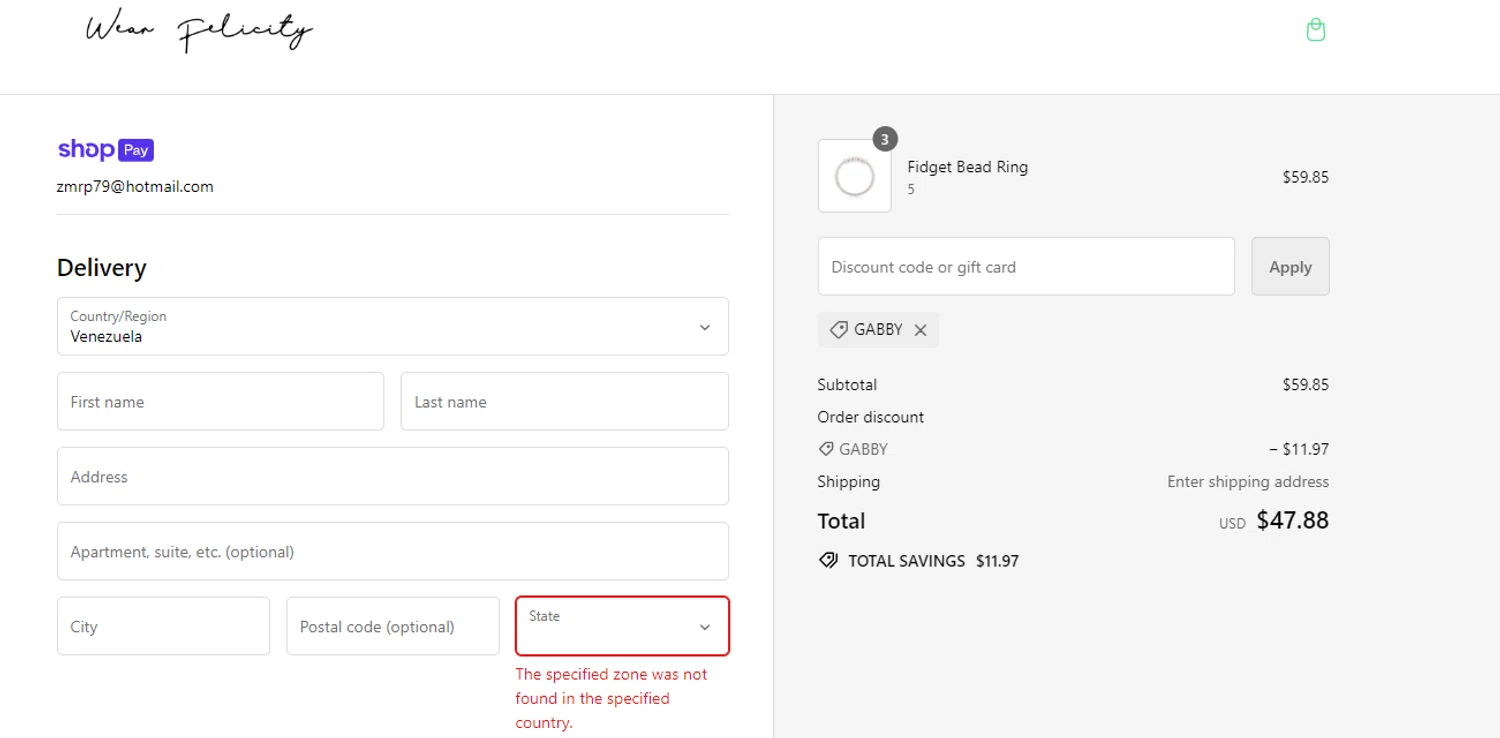1500x738 pixels.
Task: Open the shopping bag cart icon
Action: [x=1316, y=30]
